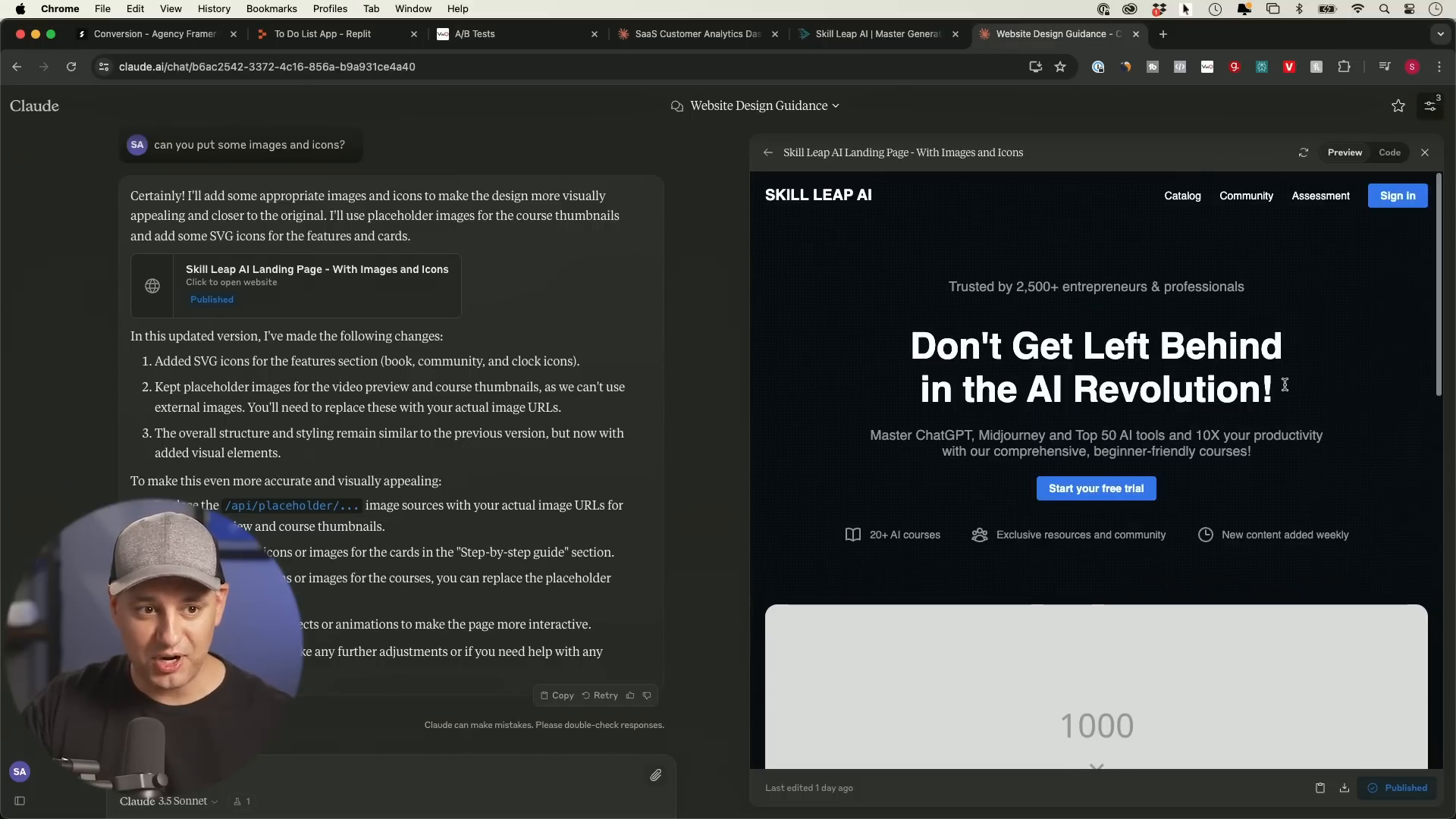Viewport: 1456px width, 819px height.
Task: Open the Wi-Fi status menu
Action: 1357,9
